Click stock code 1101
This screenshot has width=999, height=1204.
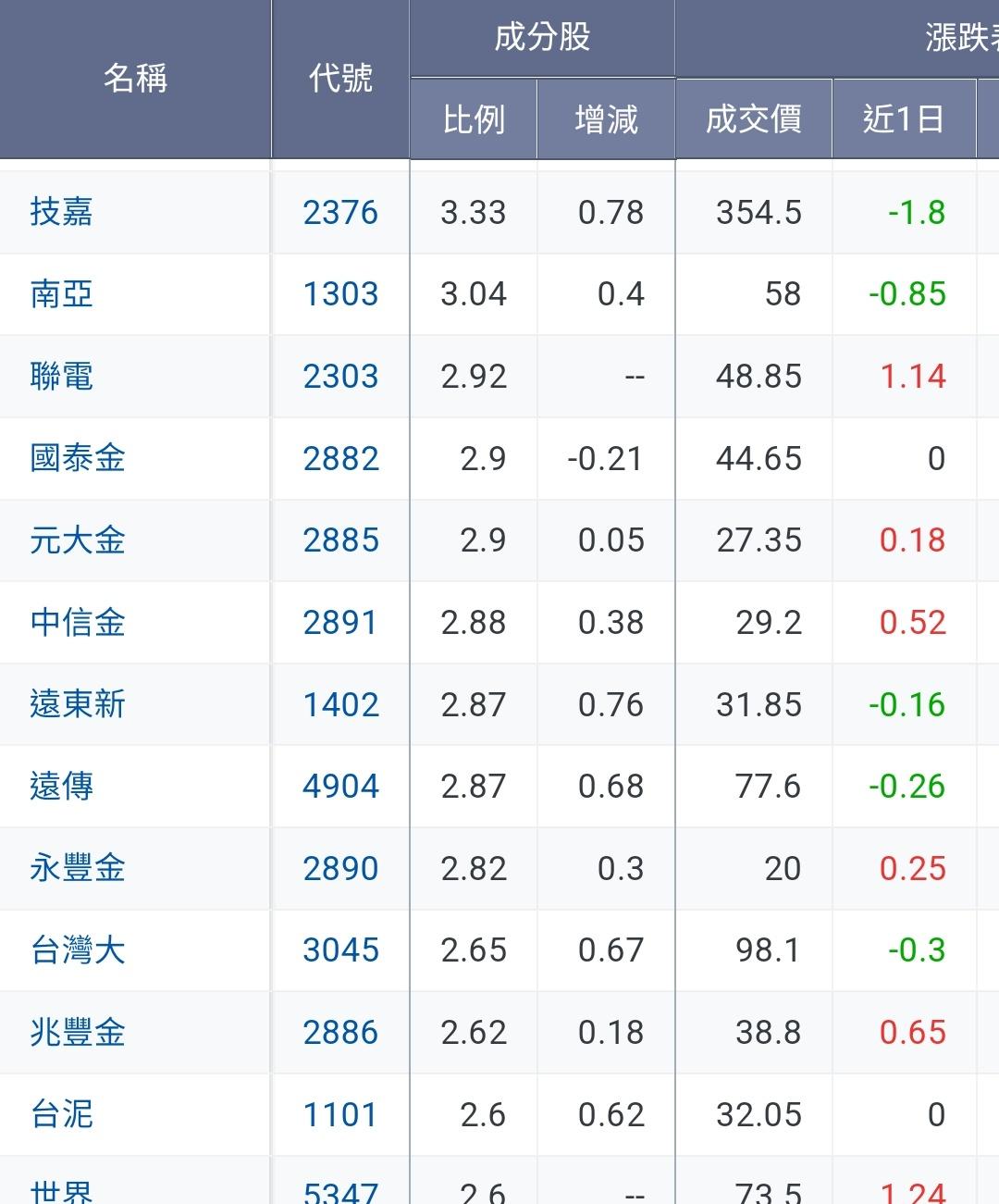tap(340, 1115)
